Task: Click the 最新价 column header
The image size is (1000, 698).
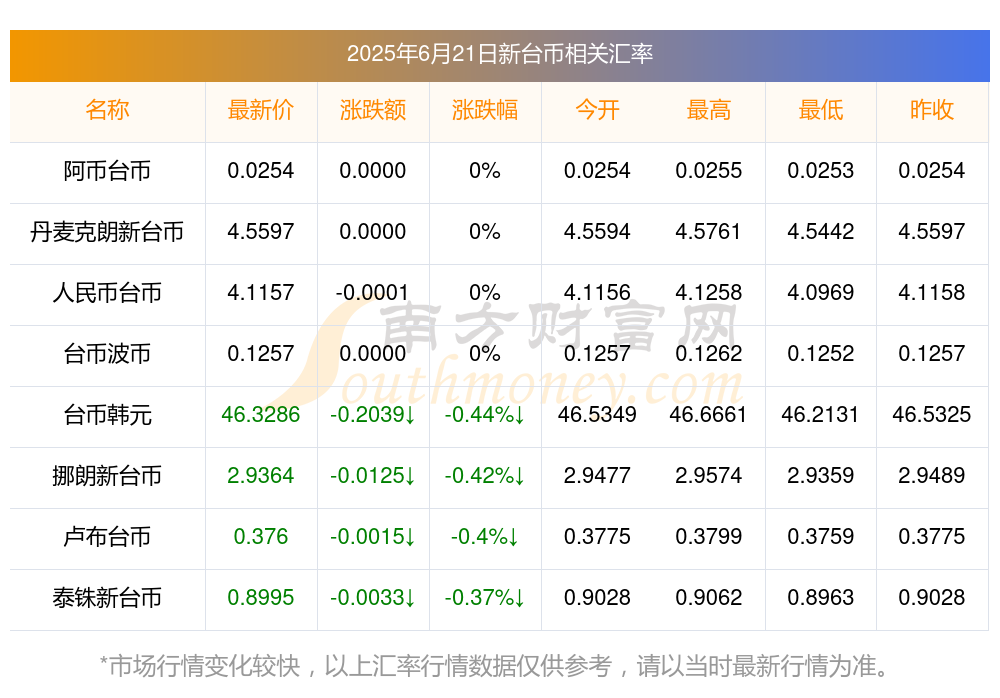Action: 260,110
